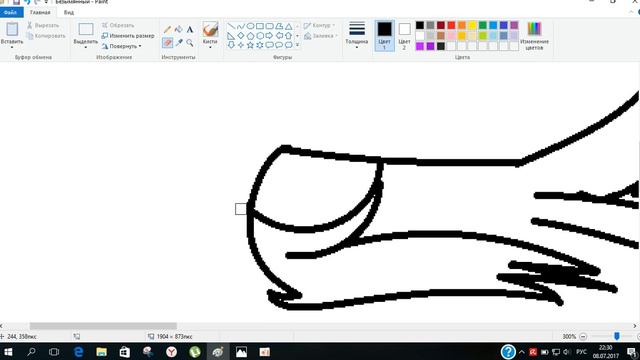Screen dimensions: 640x360
Task: Pick the yellow color swatch
Action: pyautogui.click(x=472, y=25)
